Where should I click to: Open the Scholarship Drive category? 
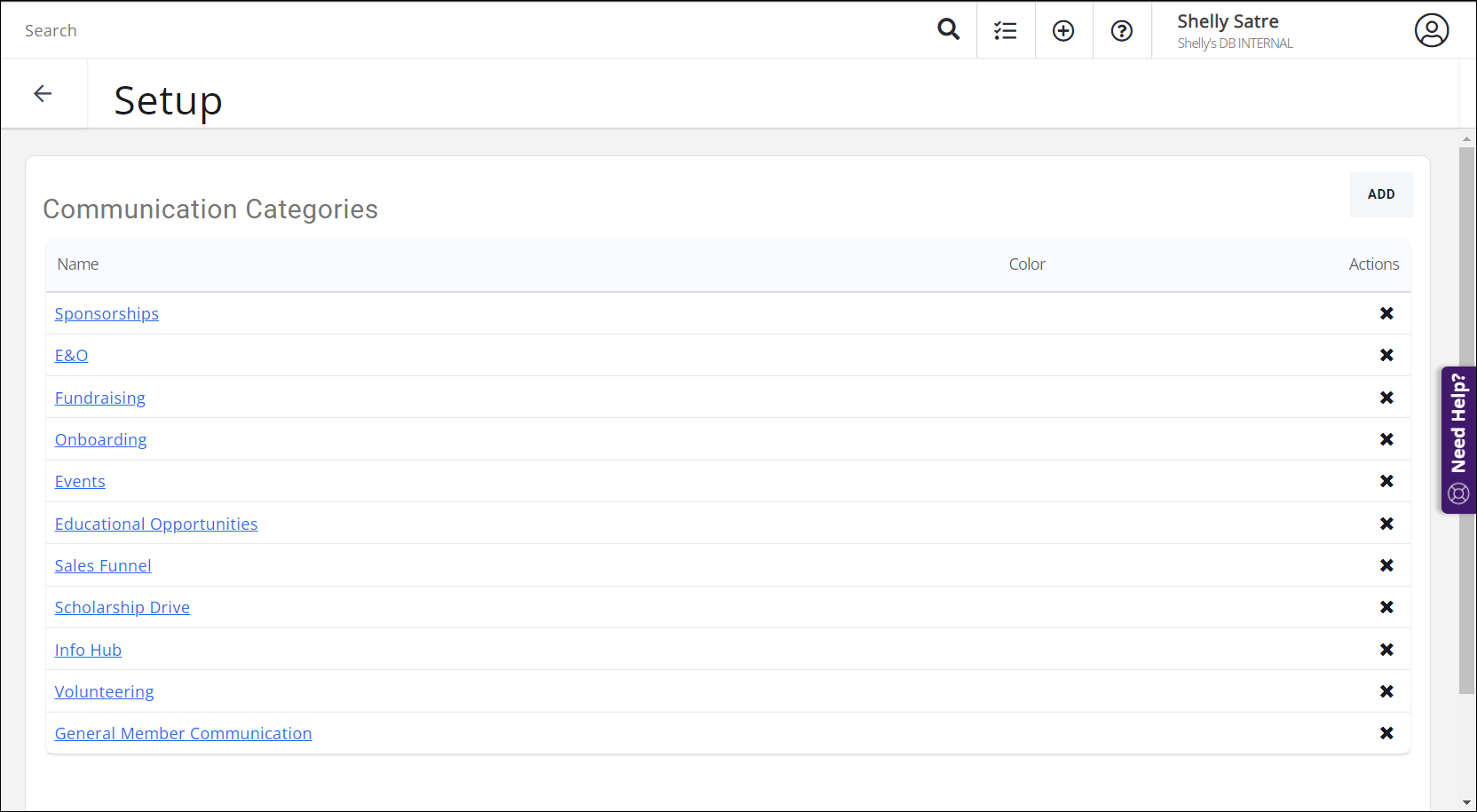[x=122, y=608]
